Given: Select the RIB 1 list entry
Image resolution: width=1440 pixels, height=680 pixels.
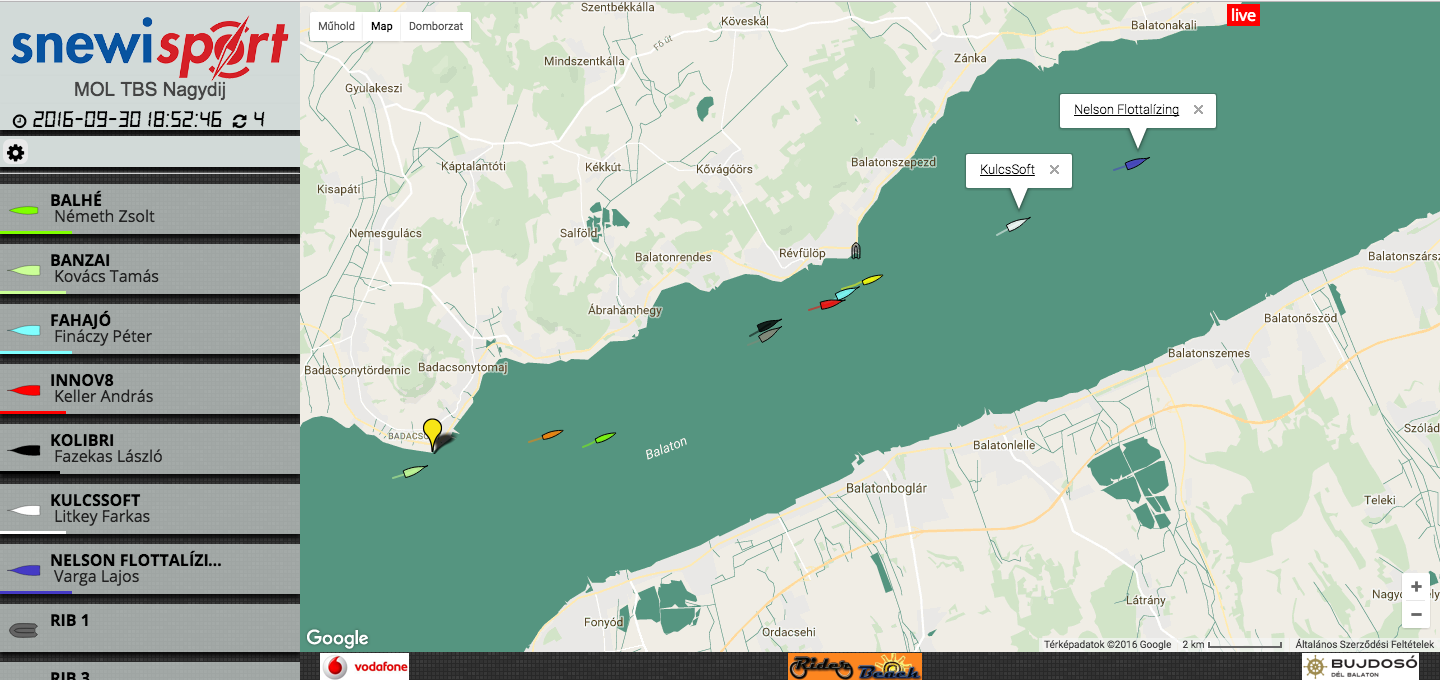Looking at the screenshot, I should click(150, 628).
